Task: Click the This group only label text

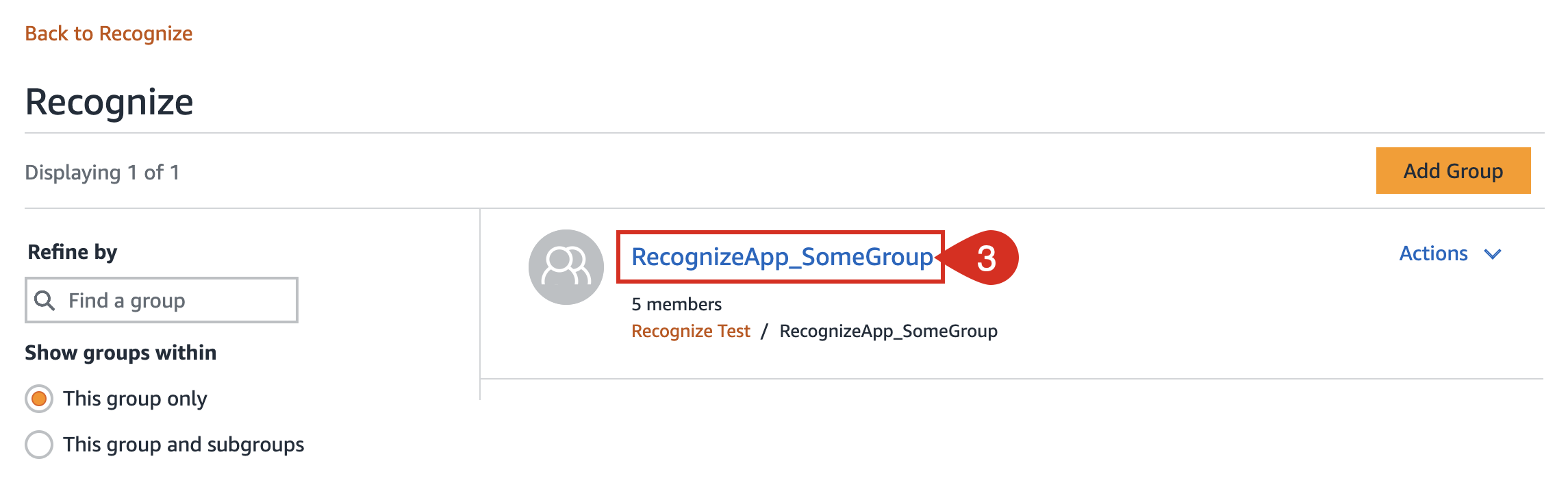Action: (135, 399)
